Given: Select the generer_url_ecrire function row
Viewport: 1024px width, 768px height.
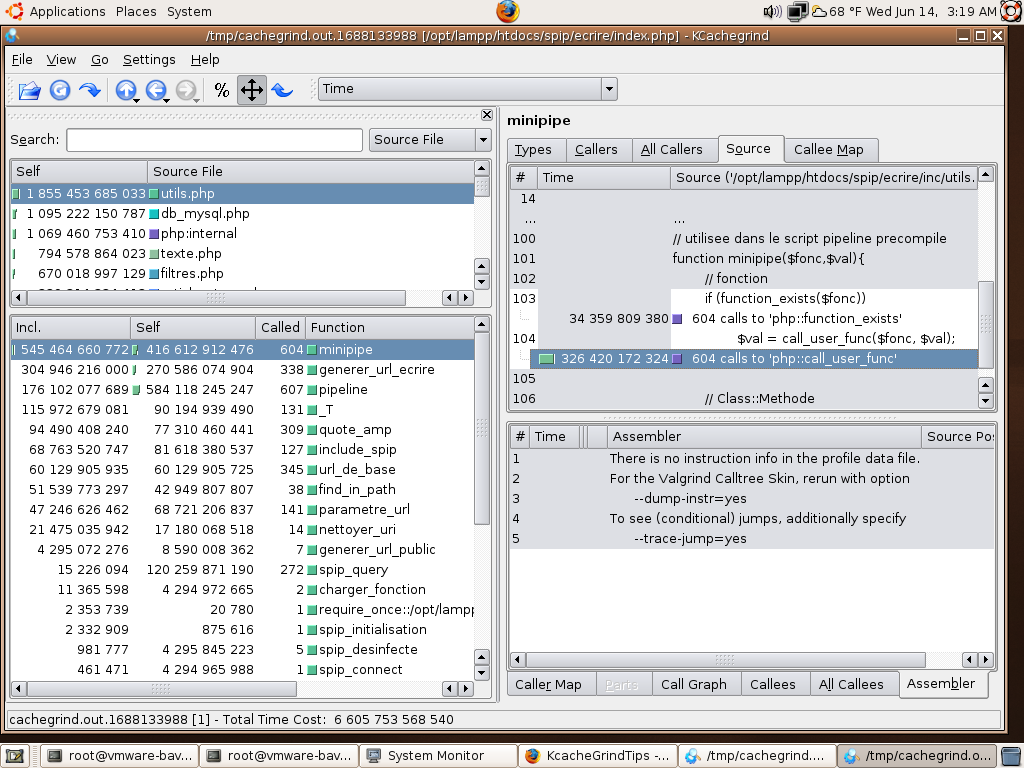Looking at the screenshot, I should [x=242, y=370].
